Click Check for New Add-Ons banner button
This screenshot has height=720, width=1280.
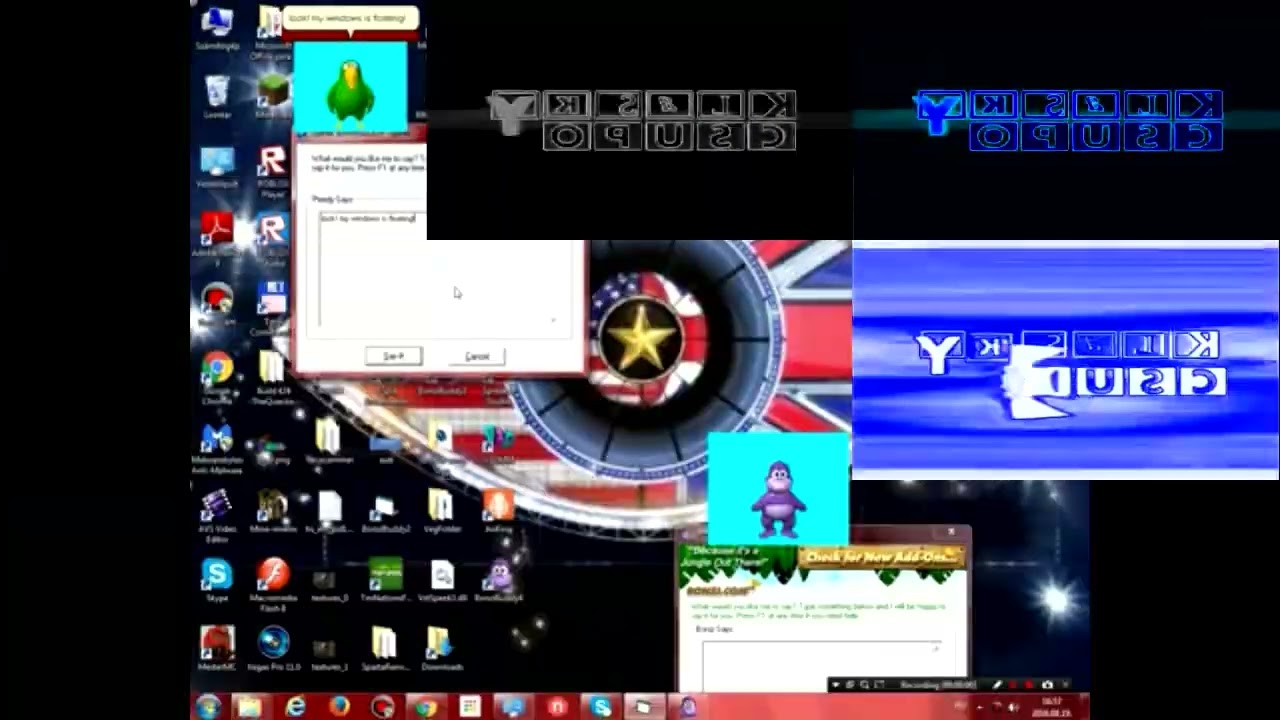881,557
